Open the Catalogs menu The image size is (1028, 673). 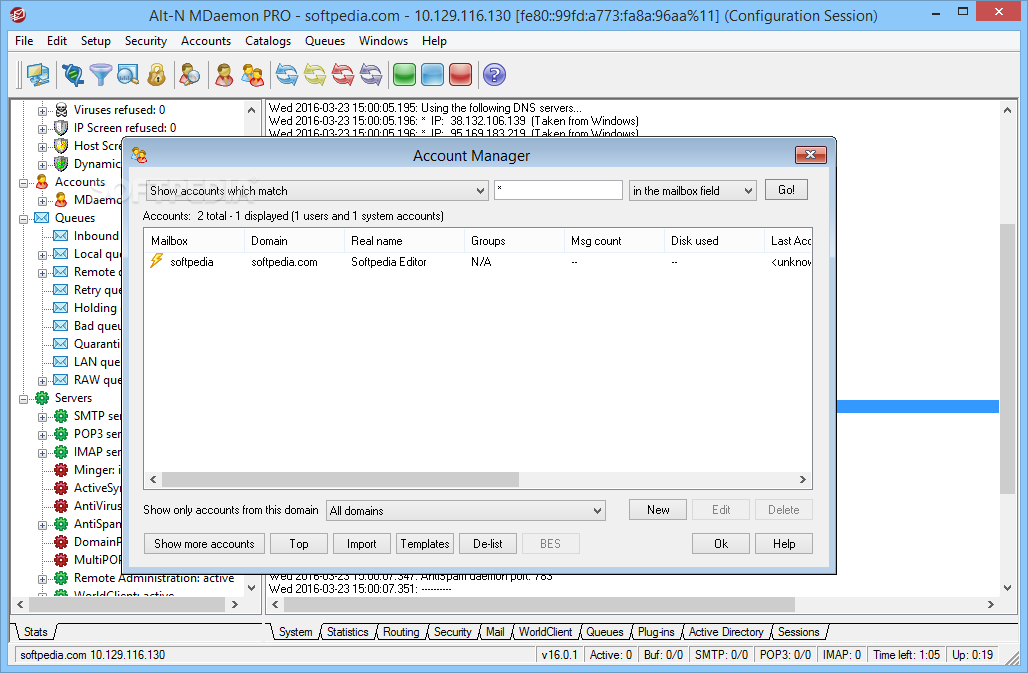point(268,41)
